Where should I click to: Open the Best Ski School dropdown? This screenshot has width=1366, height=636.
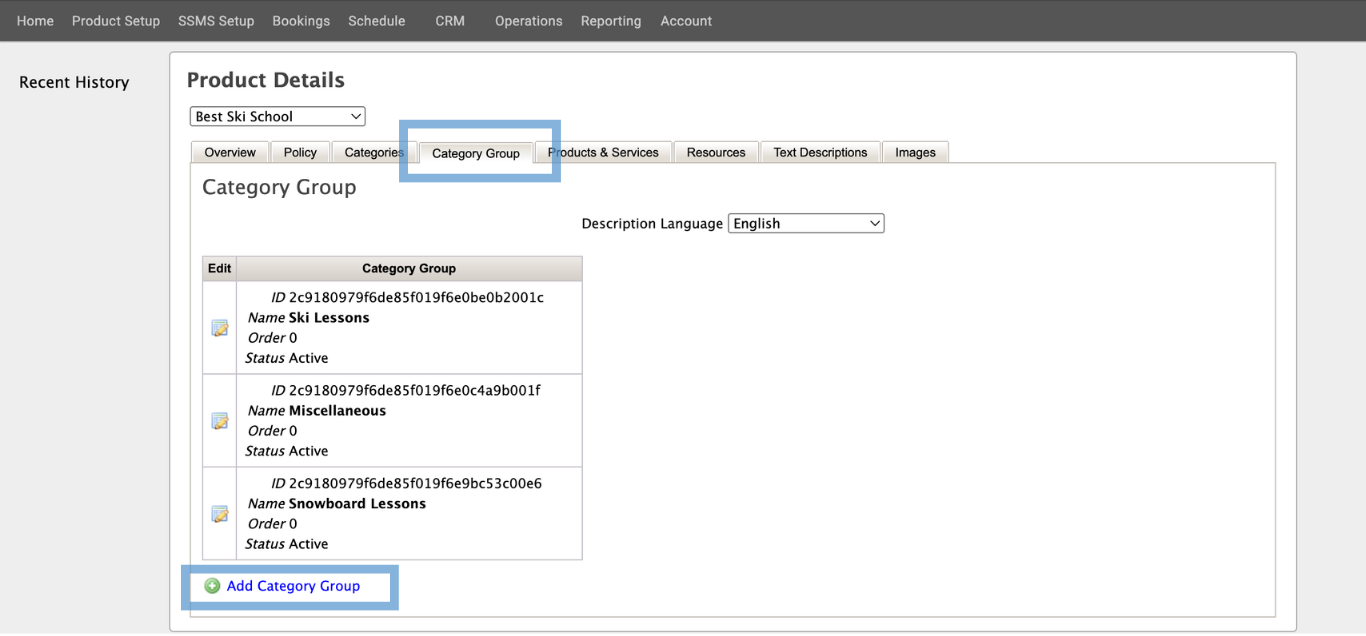coord(278,117)
